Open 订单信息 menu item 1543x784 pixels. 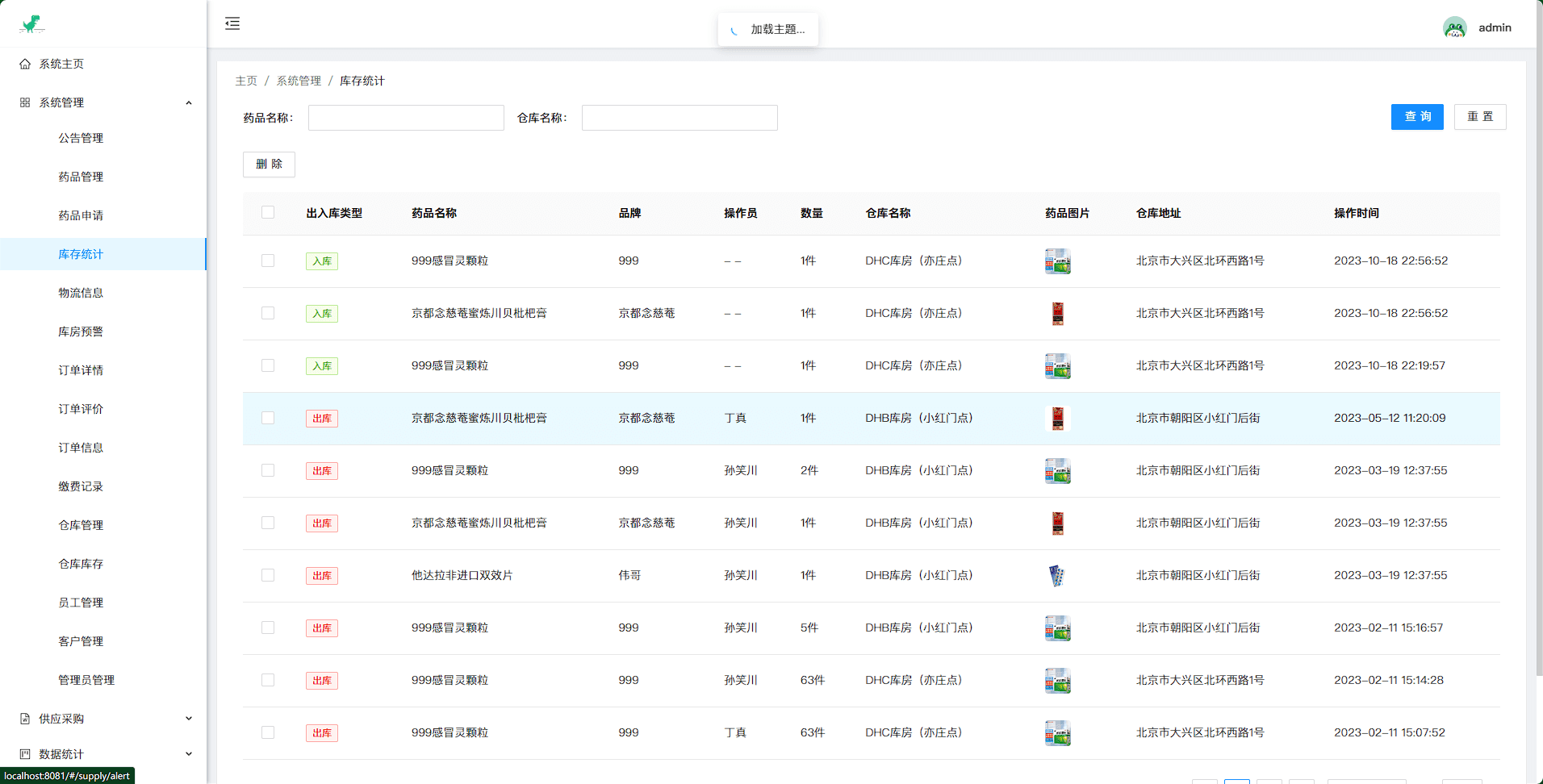103,448
